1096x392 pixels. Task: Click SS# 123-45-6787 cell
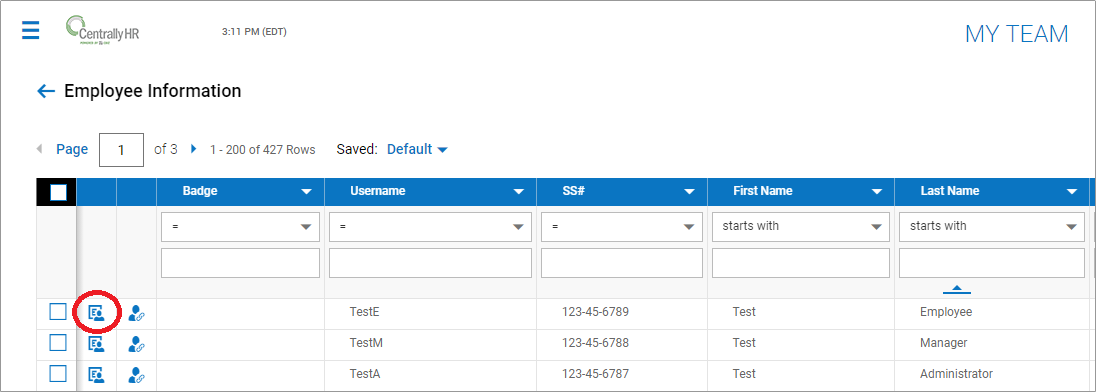pyautogui.click(x=596, y=373)
